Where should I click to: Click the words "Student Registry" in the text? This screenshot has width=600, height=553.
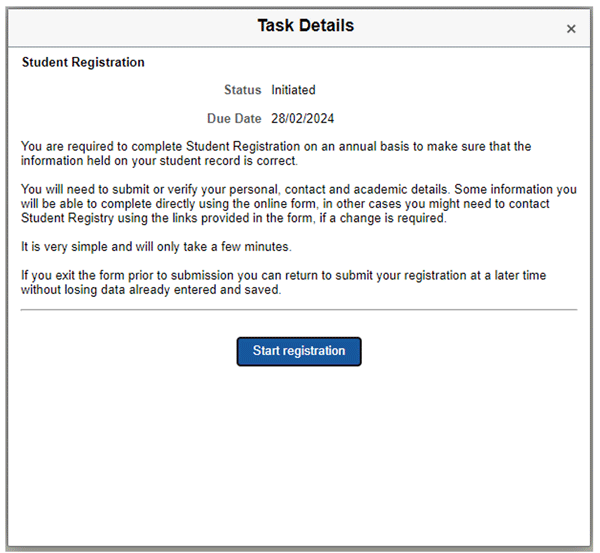click(x=67, y=218)
